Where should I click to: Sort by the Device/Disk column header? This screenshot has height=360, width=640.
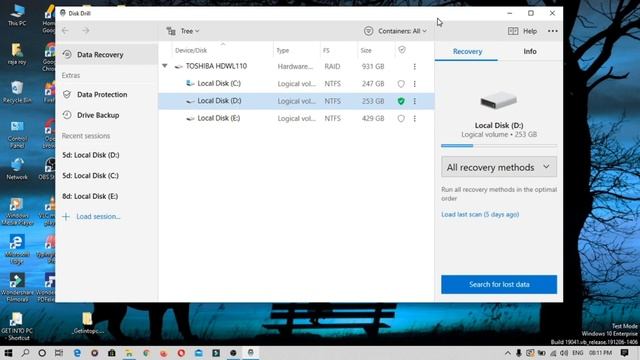(191, 51)
